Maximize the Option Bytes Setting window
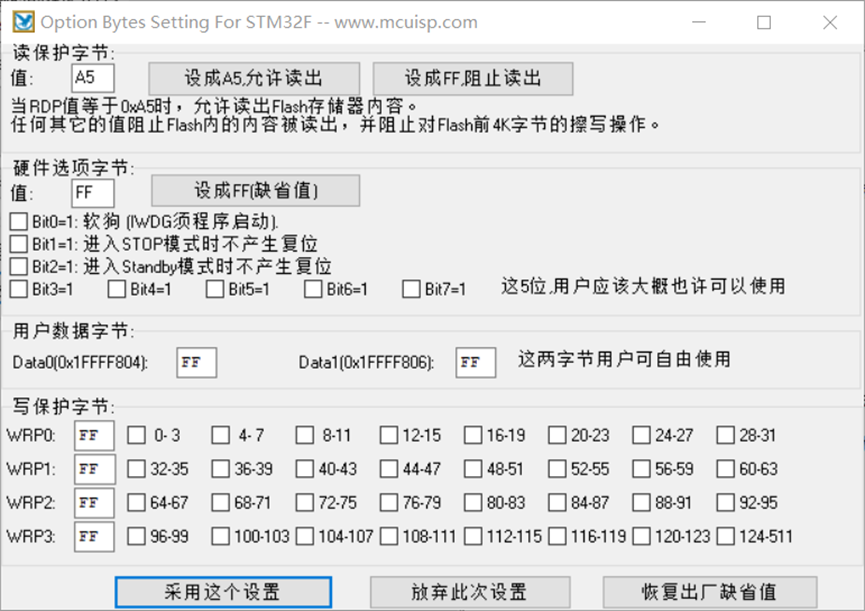Image resolution: width=865 pixels, height=611 pixels. [764, 22]
